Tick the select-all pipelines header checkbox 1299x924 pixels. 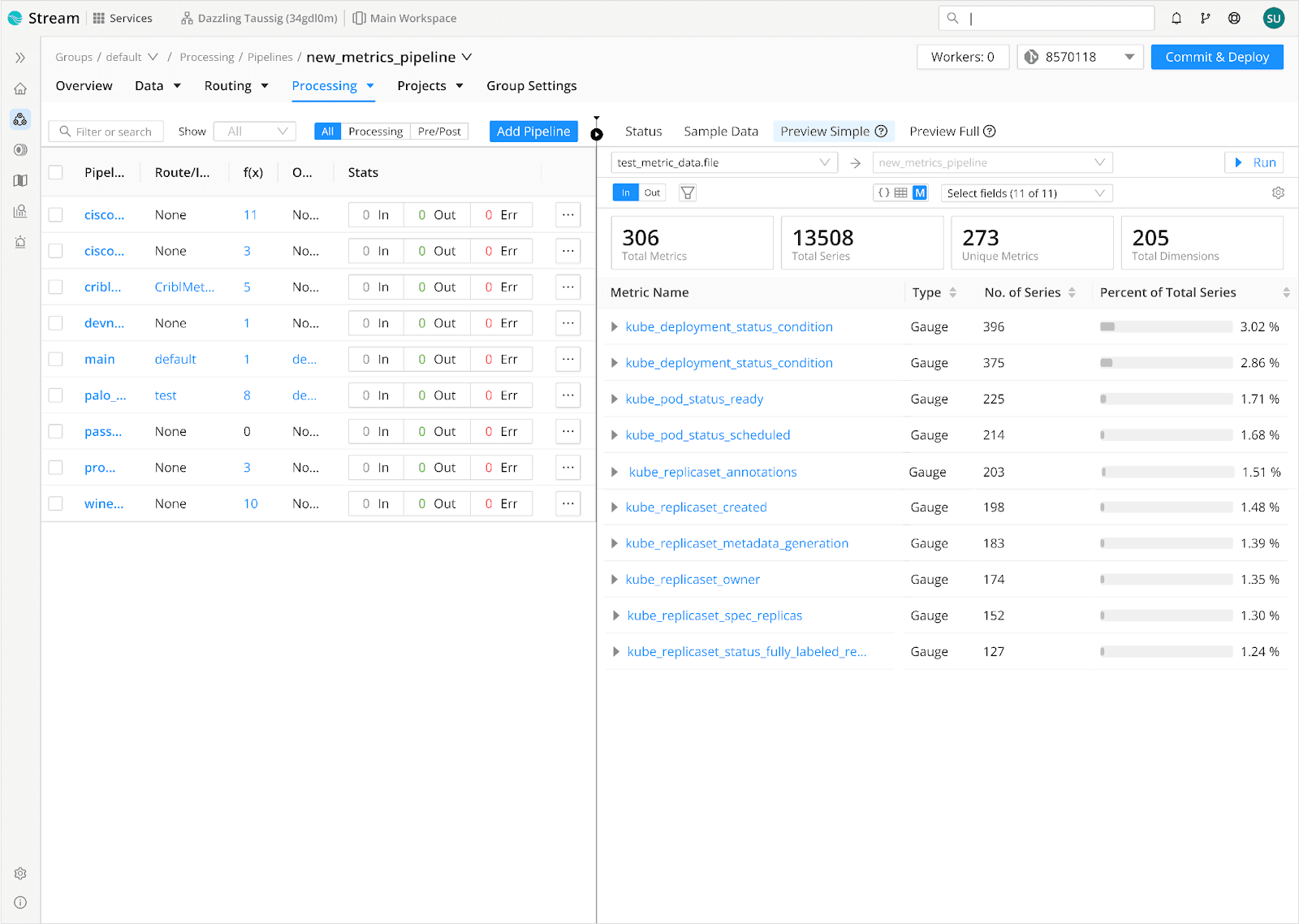click(55, 172)
